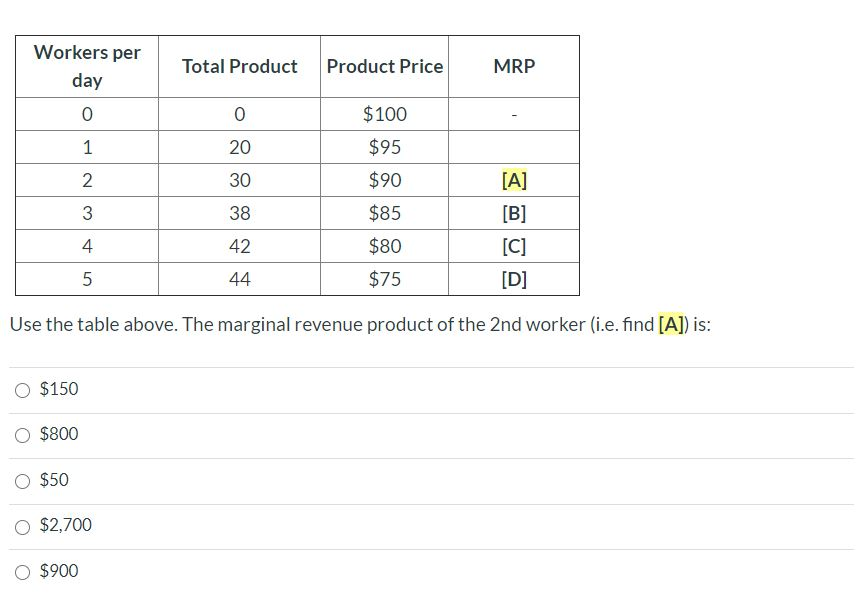The image size is (866, 599).
Task: Click the [D] cell in the MRP column
Action: tap(513, 278)
